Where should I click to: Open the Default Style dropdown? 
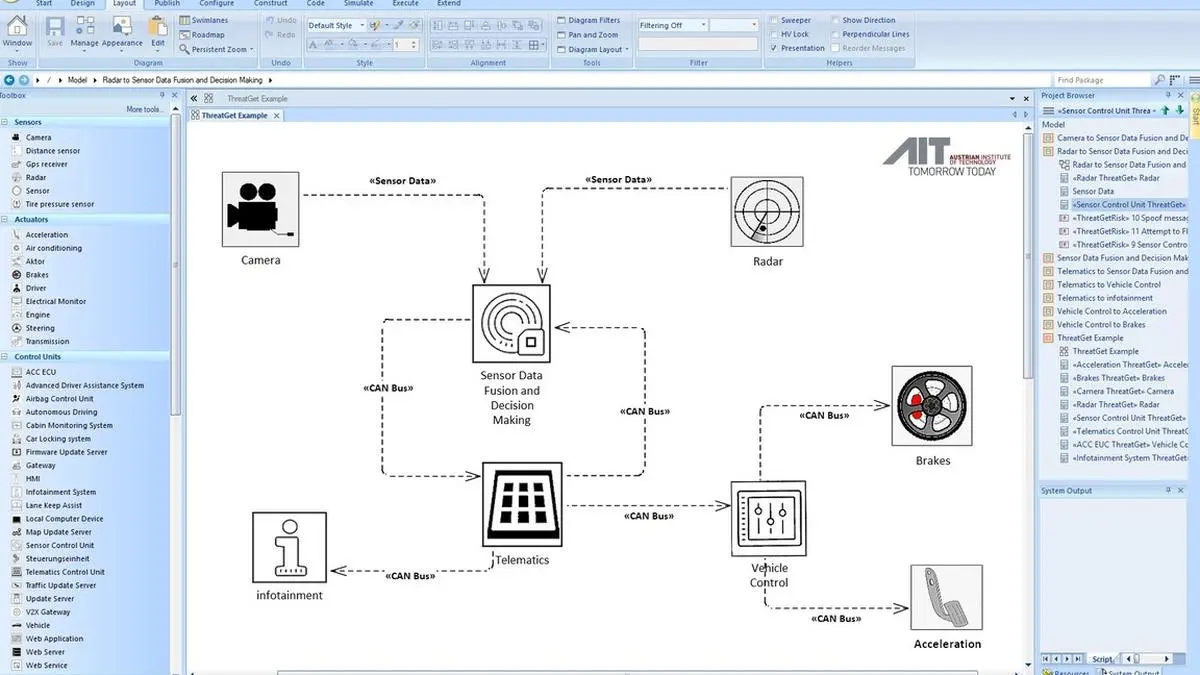[x=335, y=25]
